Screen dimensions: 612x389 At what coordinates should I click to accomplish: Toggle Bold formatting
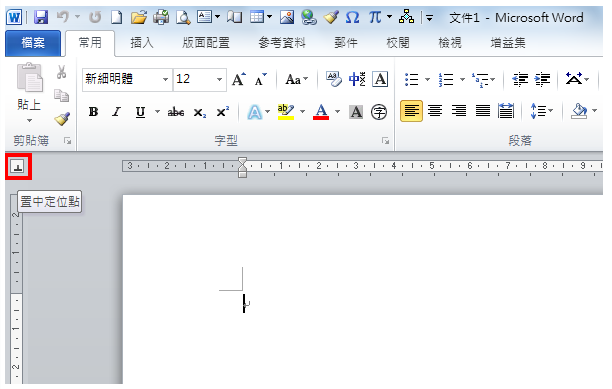tap(93, 112)
